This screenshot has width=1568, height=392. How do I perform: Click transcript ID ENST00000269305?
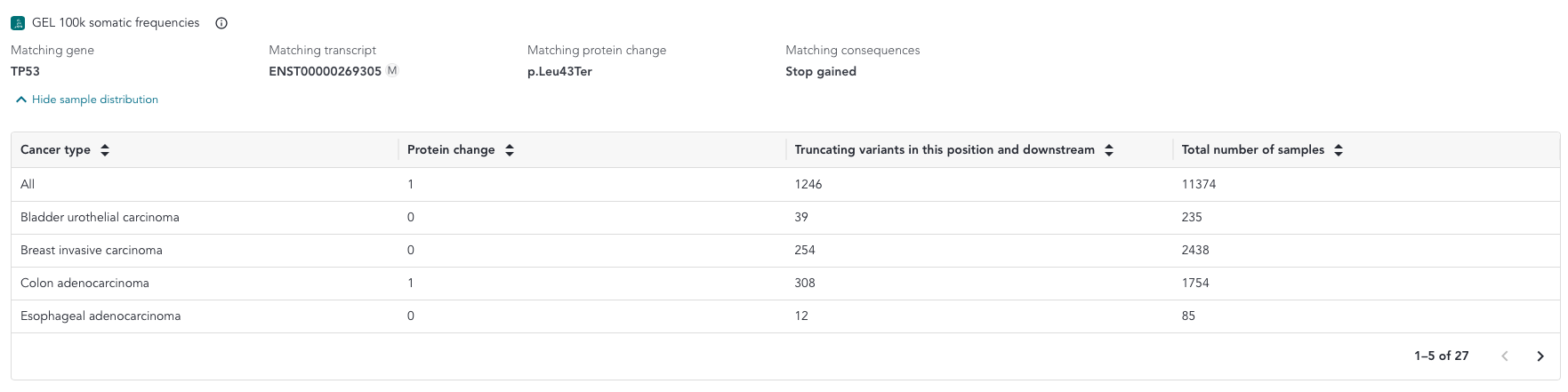pyautogui.click(x=326, y=71)
